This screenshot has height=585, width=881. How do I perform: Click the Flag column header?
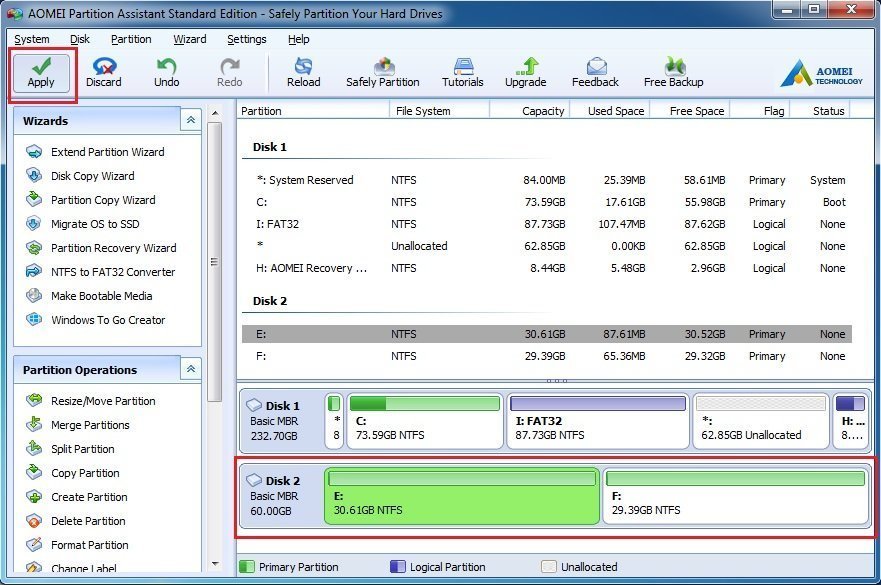pyautogui.click(x=761, y=111)
